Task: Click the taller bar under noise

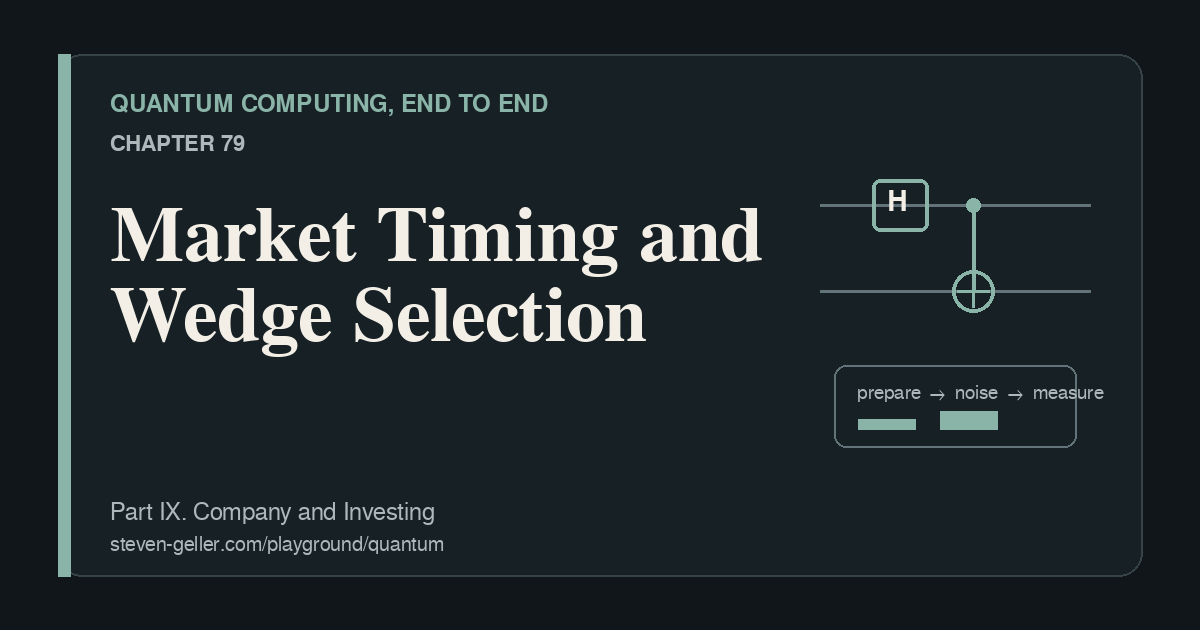Action: tap(969, 420)
